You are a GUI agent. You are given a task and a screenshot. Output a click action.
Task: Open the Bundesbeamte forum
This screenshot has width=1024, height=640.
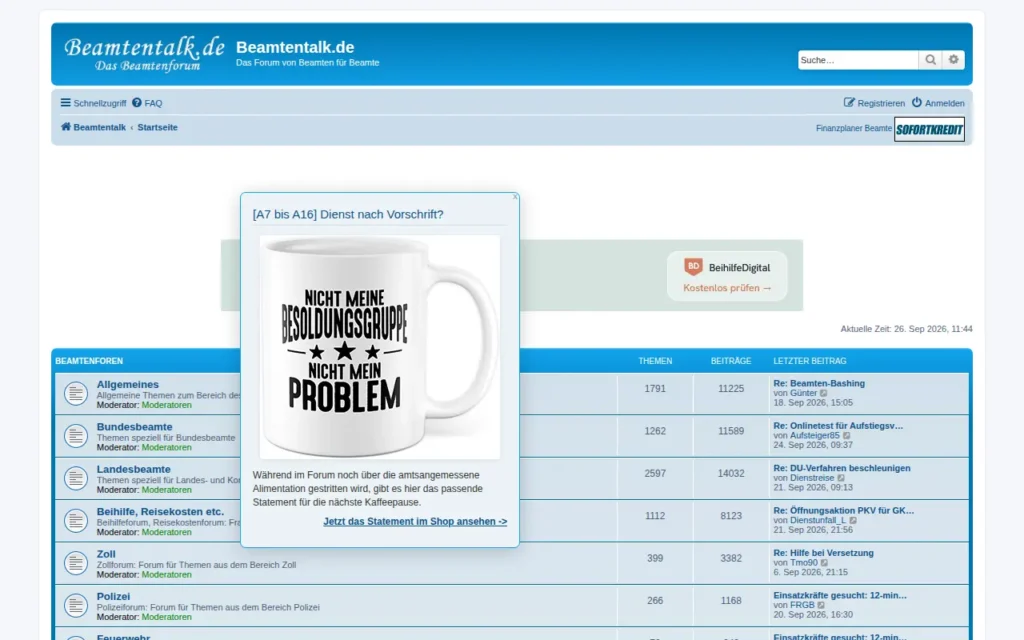tap(135, 427)
